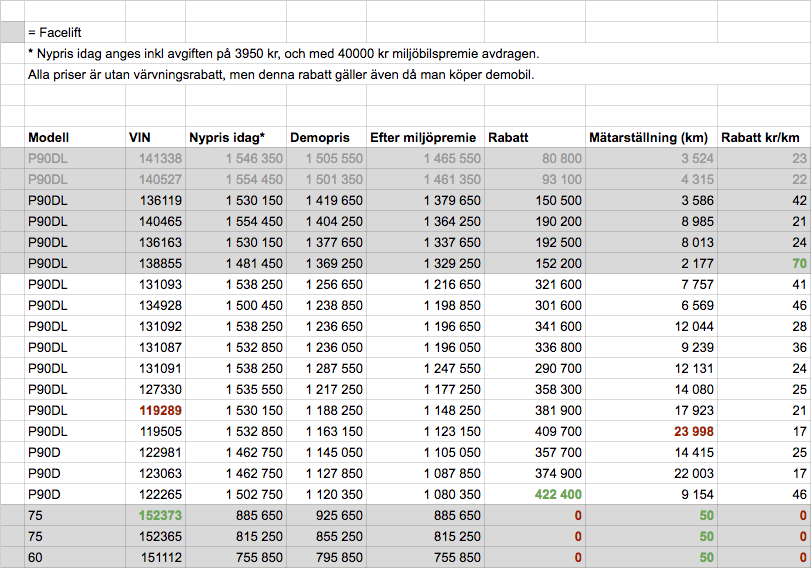Click the Nypris idag note about 3950 kr
This screenshot has width=811, height=568.
[x=283, y=53]
